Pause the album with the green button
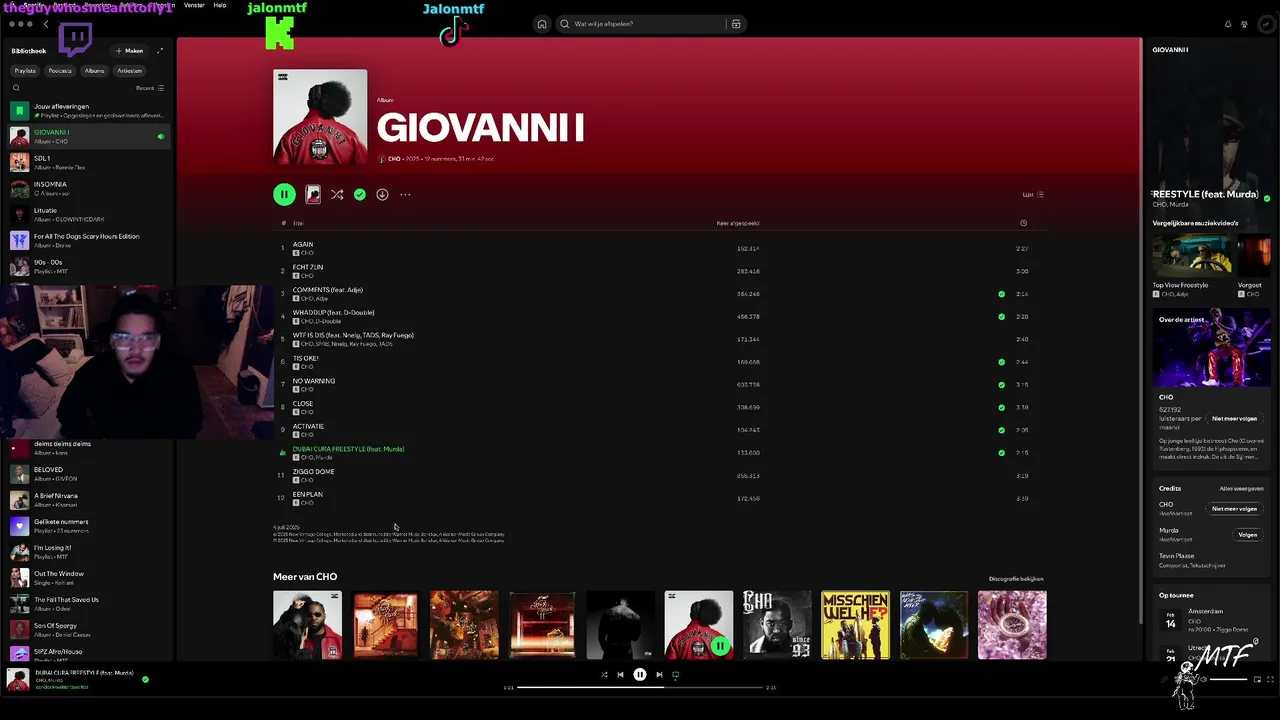This screenshot has width=1280, height=720. (x=284, y=195)
